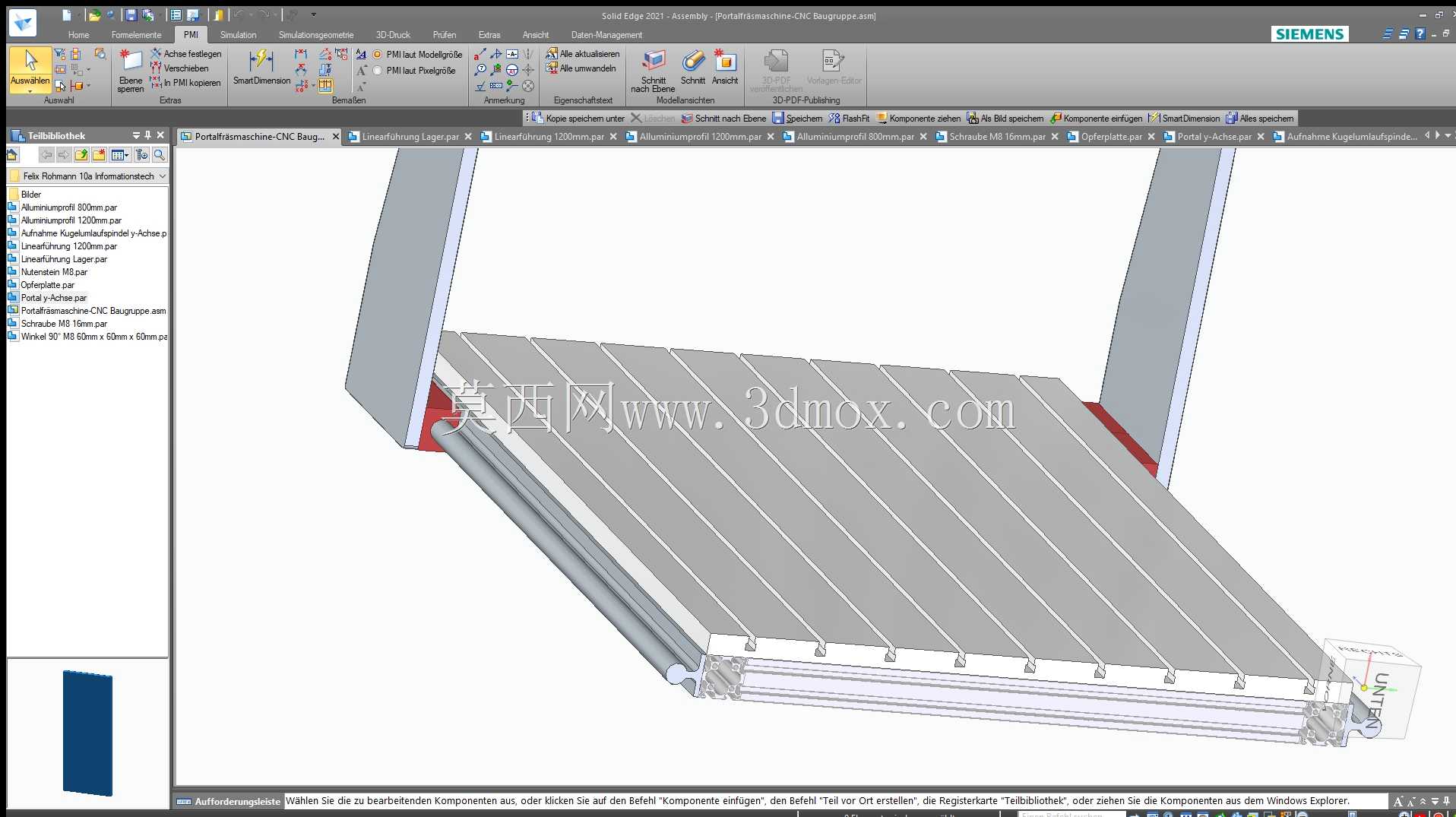Click the new document icon in quick access toolbar

[x=67, y=14]
